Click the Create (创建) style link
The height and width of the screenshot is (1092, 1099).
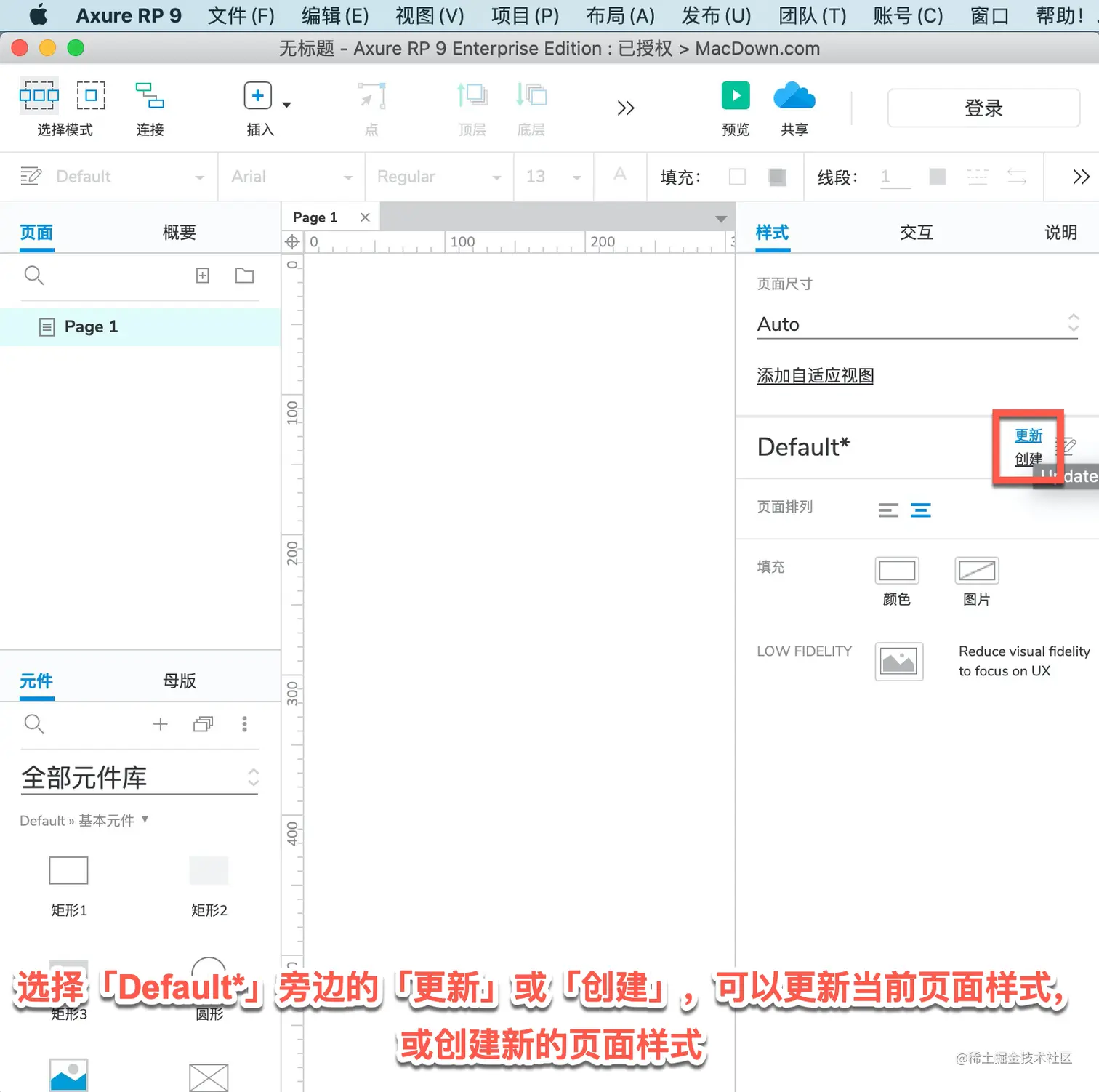point(1028,459)
